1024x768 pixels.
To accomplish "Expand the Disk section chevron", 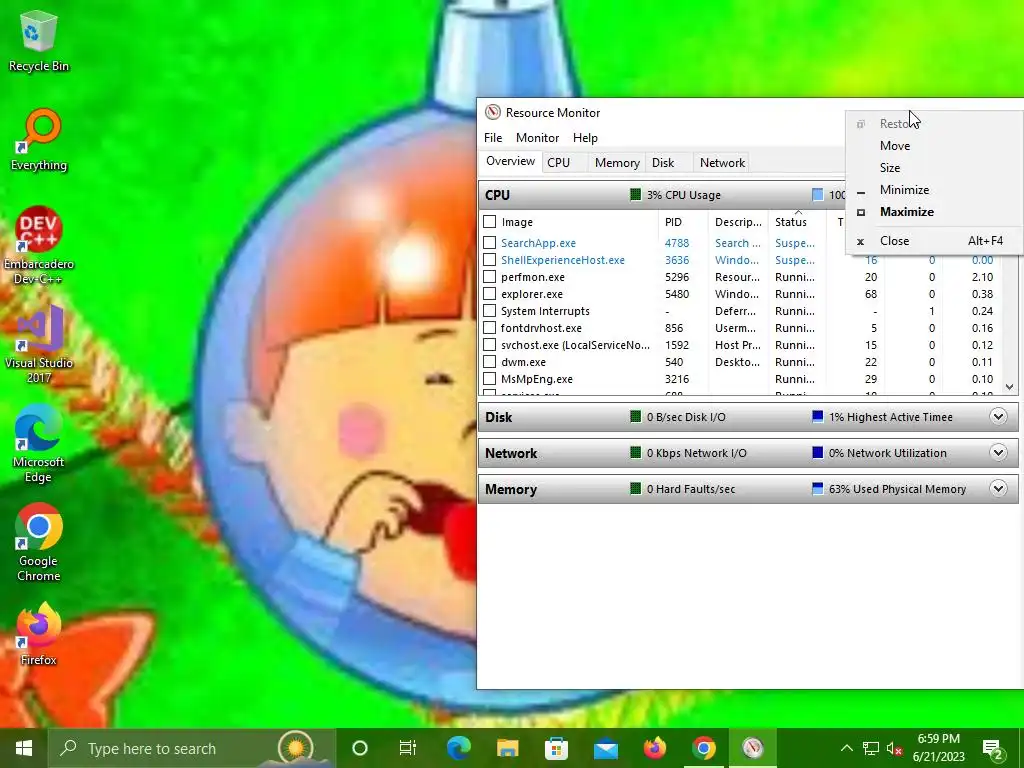I will coord(998,417).
